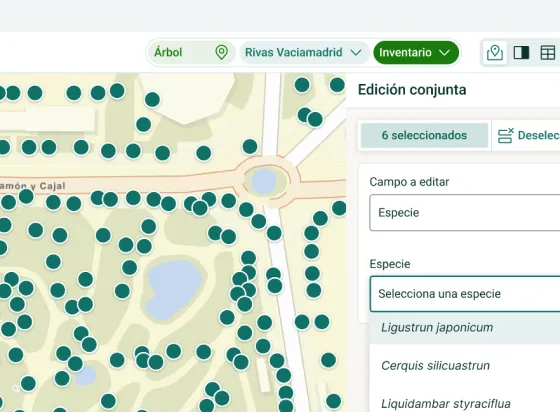Switch to split view icon
560x412 pixels.
tap(521, 52)
